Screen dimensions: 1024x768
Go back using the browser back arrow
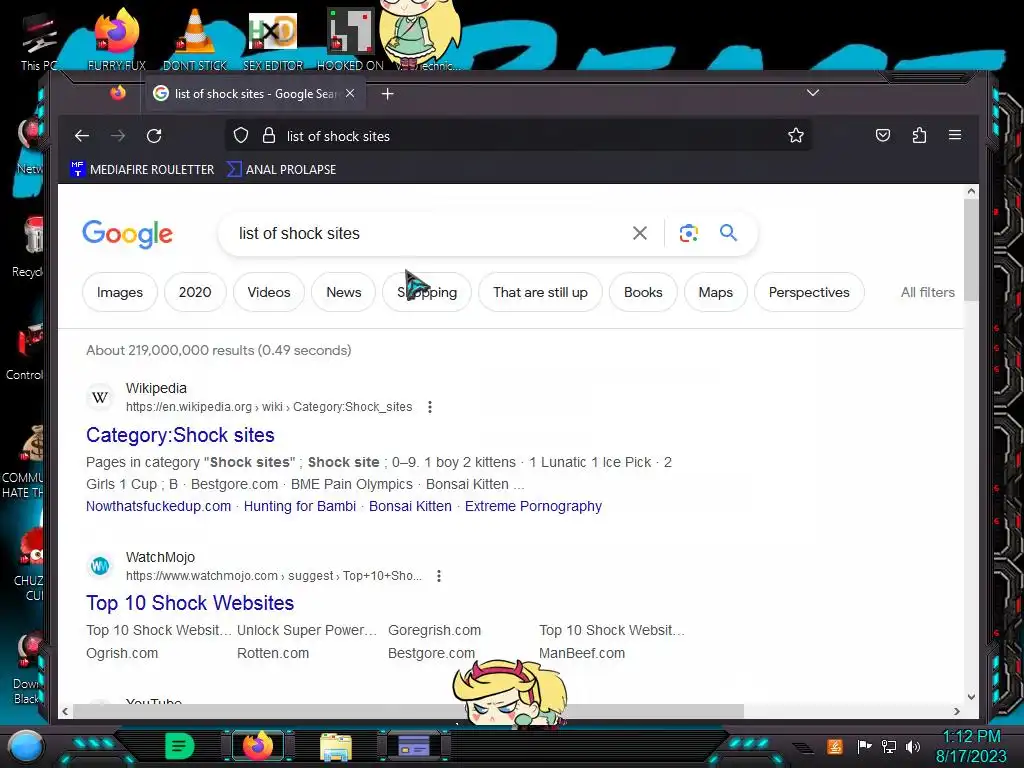pos(82,136)
